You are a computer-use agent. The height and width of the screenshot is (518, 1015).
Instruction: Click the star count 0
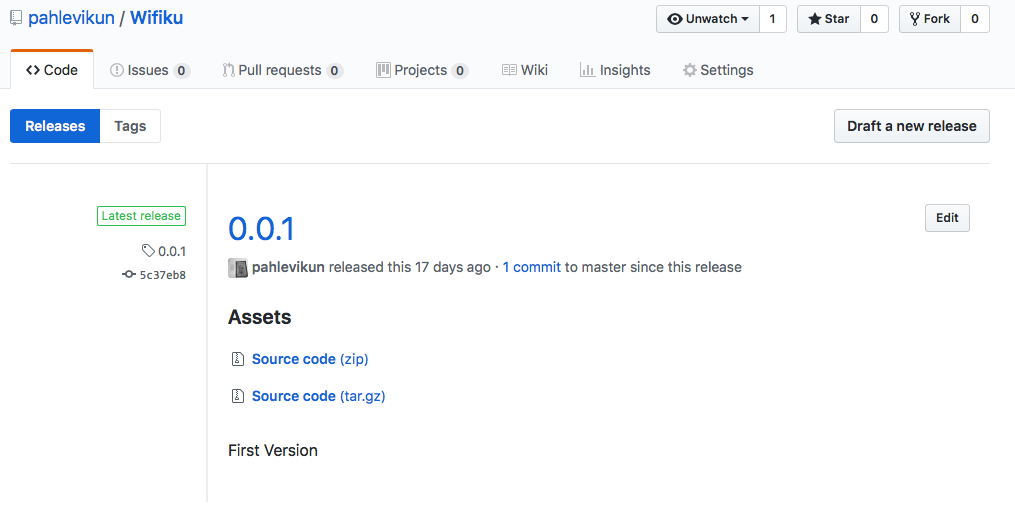coord(874,19)
